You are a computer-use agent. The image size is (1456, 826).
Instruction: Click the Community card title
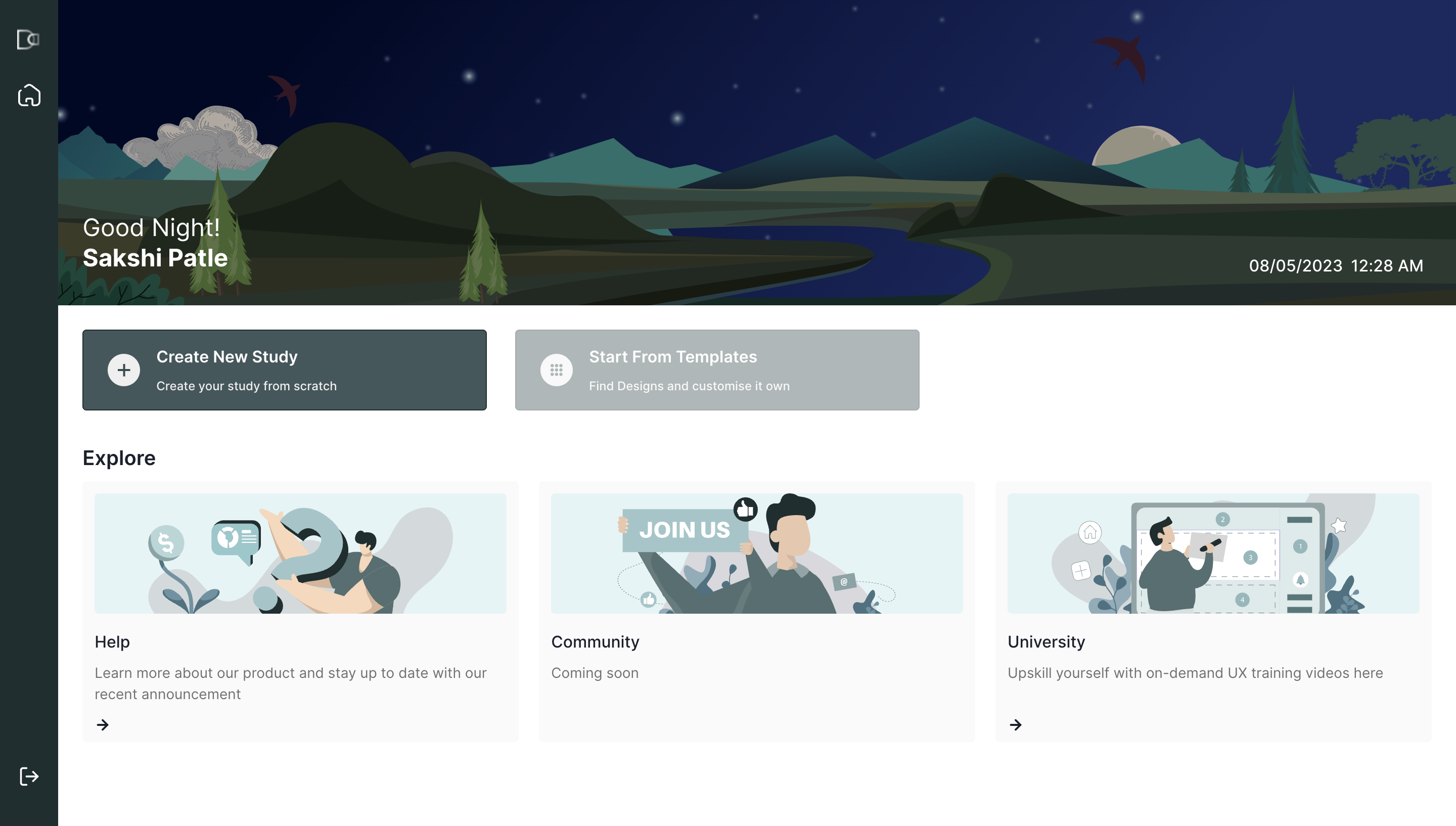point(595,641)
